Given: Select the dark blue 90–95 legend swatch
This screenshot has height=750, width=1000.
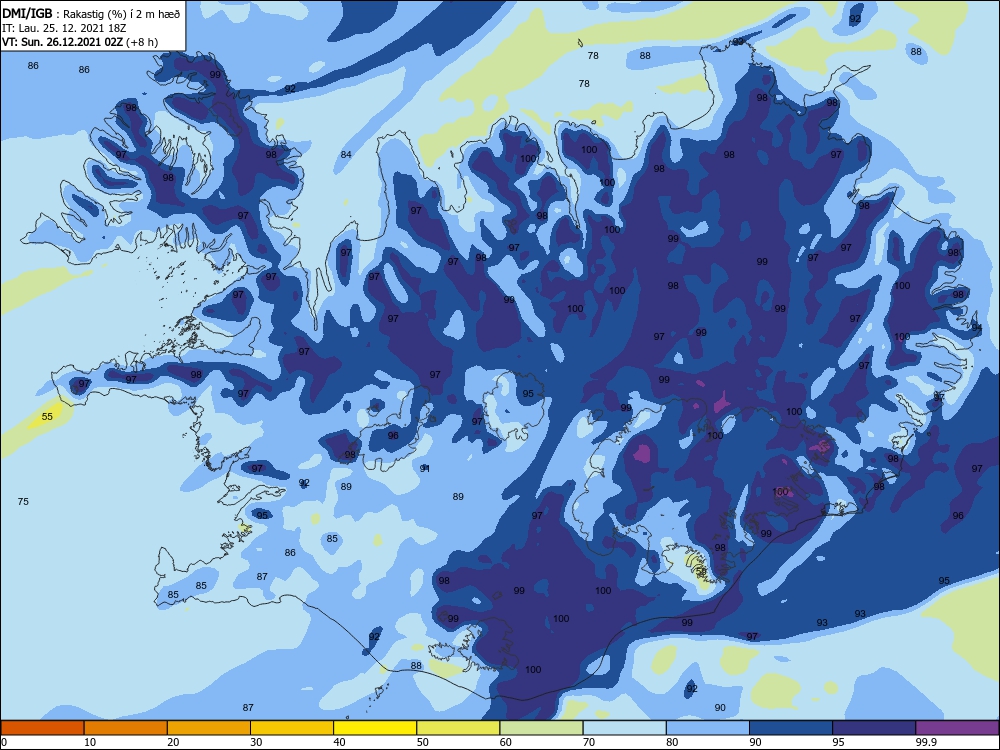Looking at the screenshot, I should point(791,728).
